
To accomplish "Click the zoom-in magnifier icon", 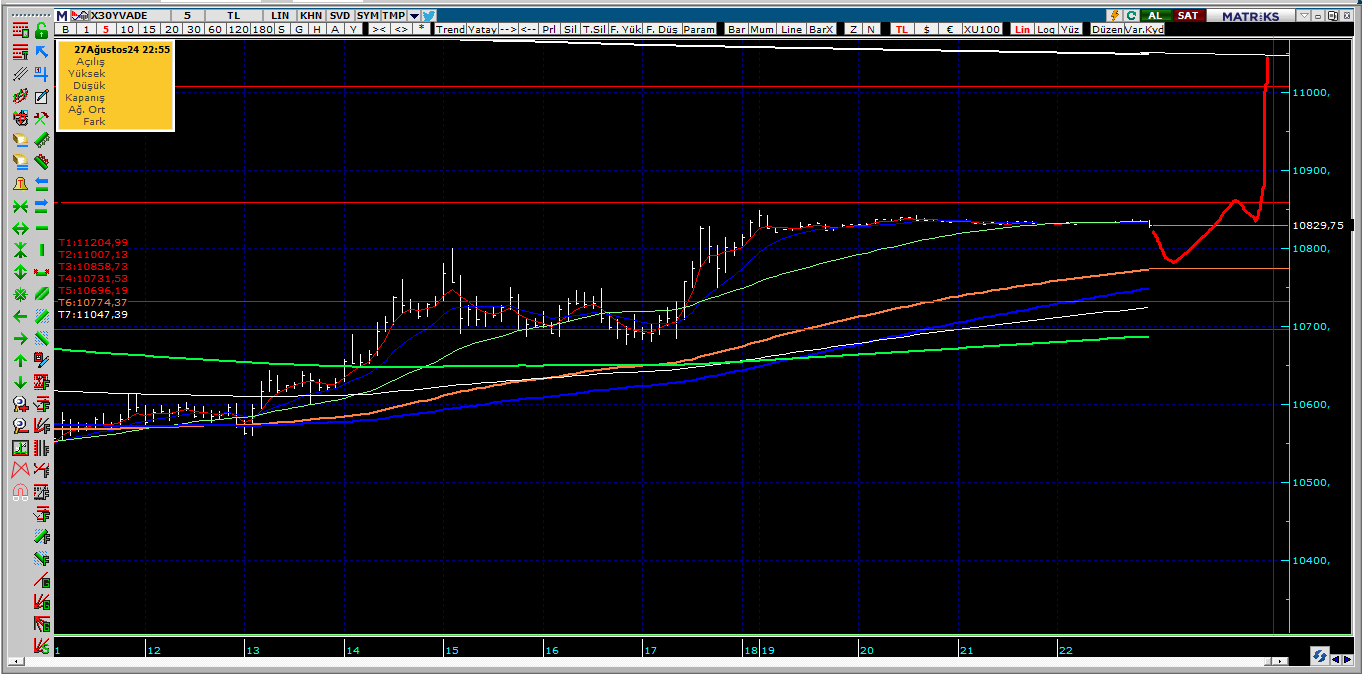I will coord(20,404).
